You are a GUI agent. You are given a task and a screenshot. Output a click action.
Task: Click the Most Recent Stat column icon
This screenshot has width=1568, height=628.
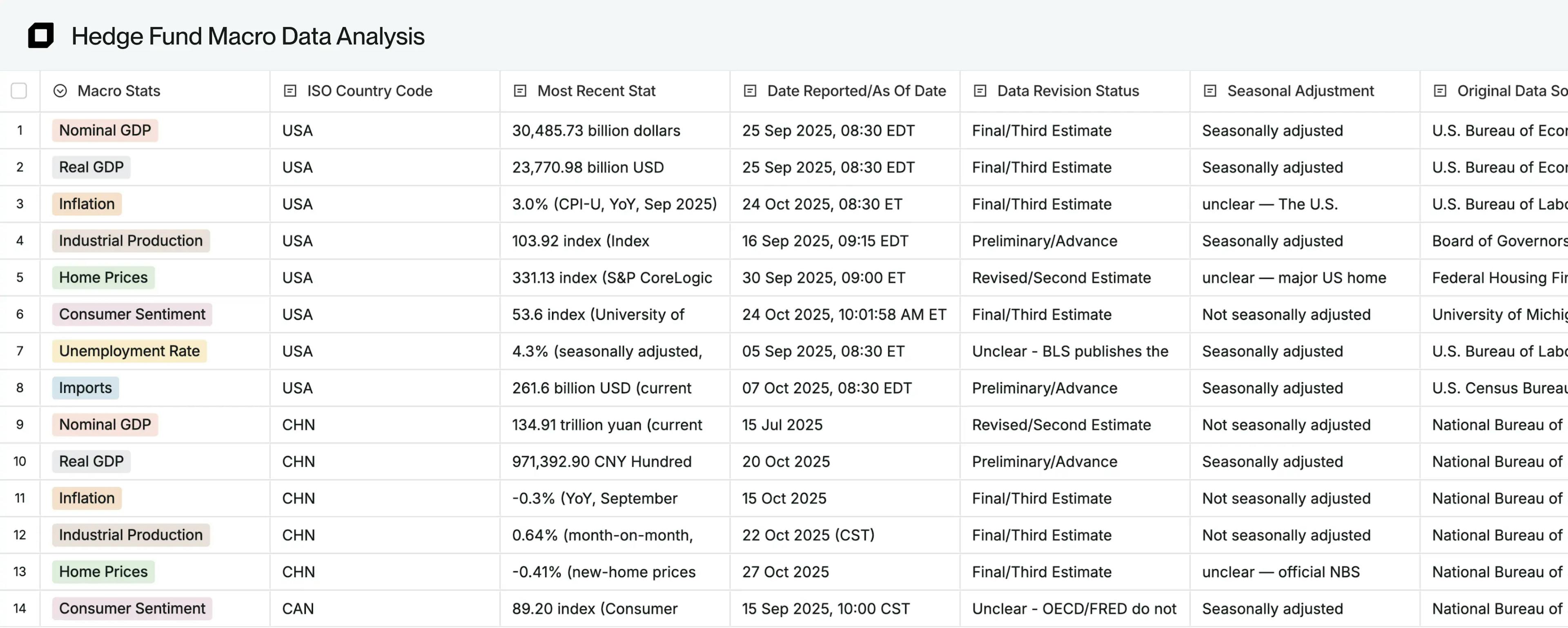(x=521, y=91)
